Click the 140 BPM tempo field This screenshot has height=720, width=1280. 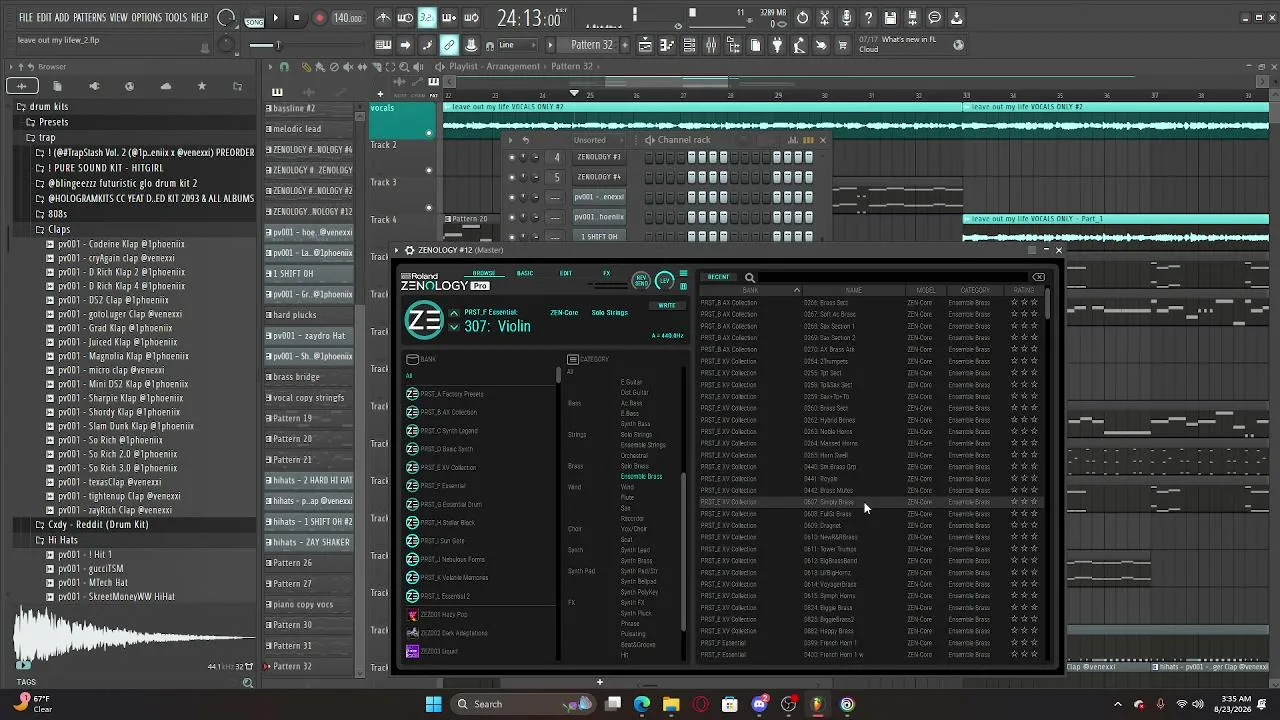347,18
